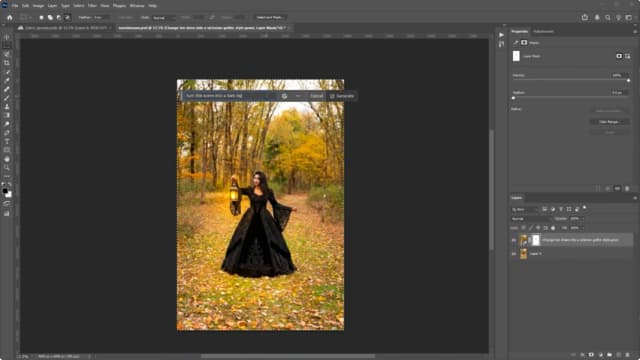Open the Edit Toolbar three-dots button
Image resolution: width=640 pixels, height=360 pixels.
tap(7, 176)
